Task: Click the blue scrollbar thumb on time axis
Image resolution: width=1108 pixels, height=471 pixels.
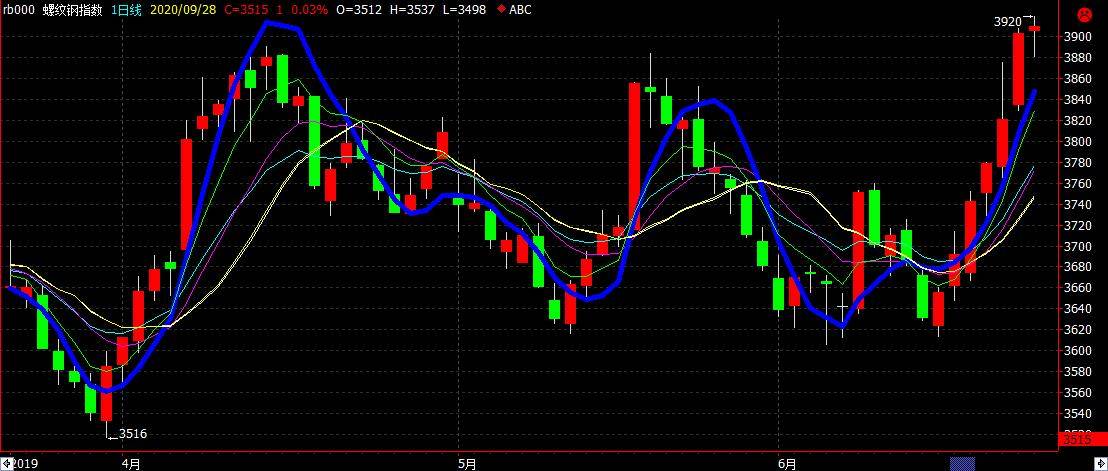Action: point(962,464)
